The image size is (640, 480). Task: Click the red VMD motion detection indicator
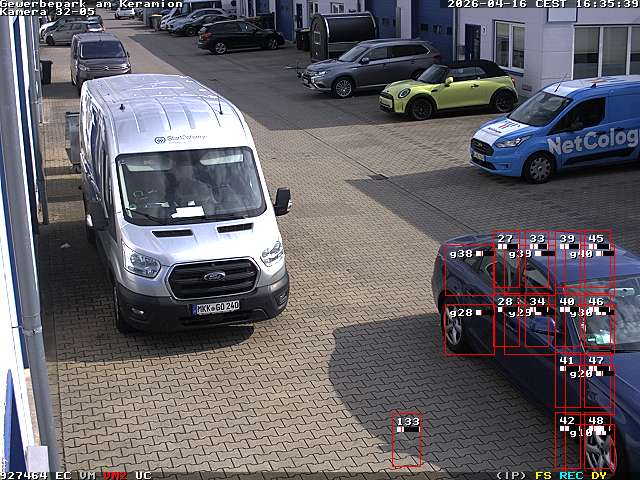pos(115,475)
